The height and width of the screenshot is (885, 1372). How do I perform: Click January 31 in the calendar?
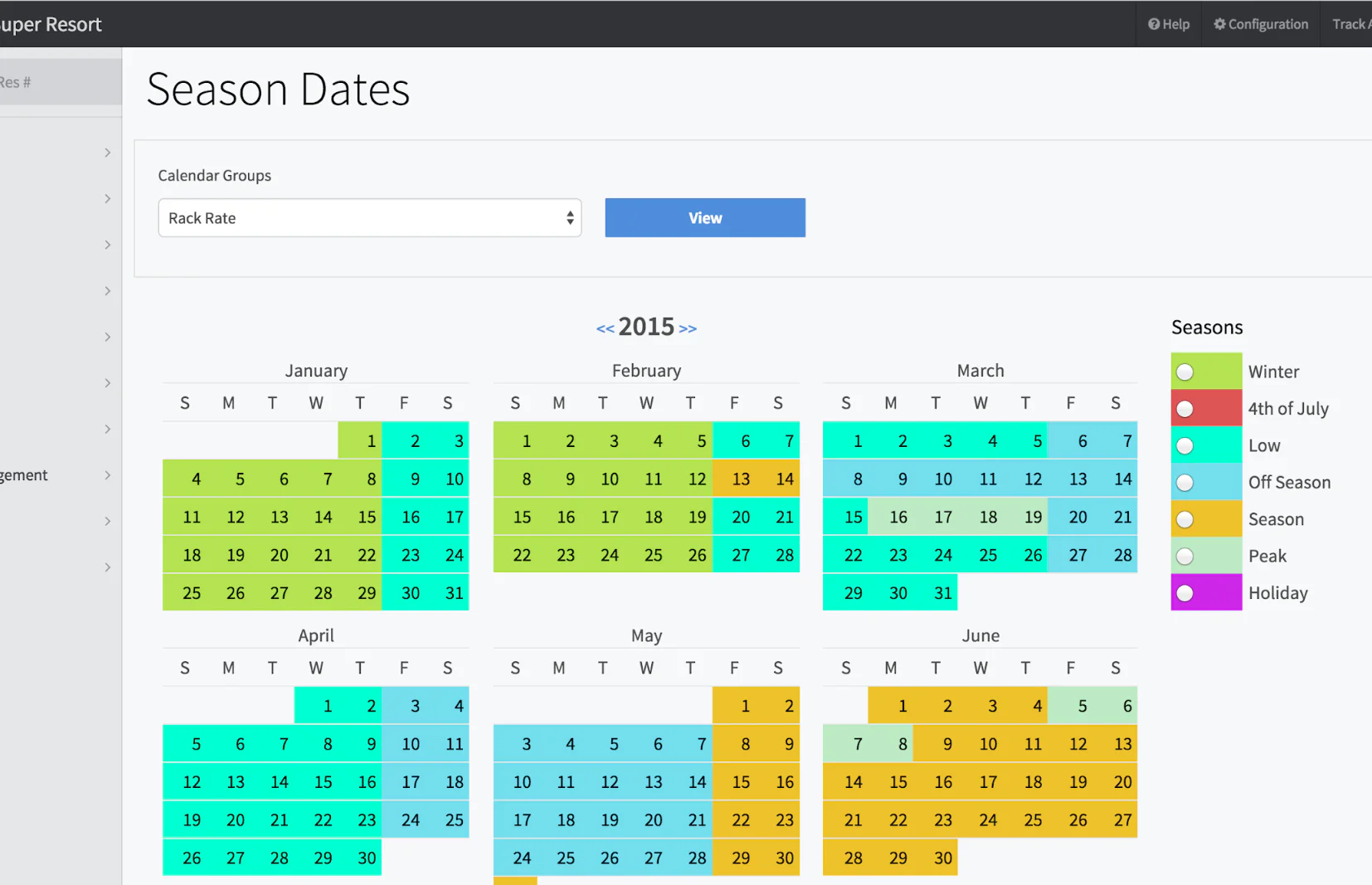pyautogui.click(x=448, y=593)
